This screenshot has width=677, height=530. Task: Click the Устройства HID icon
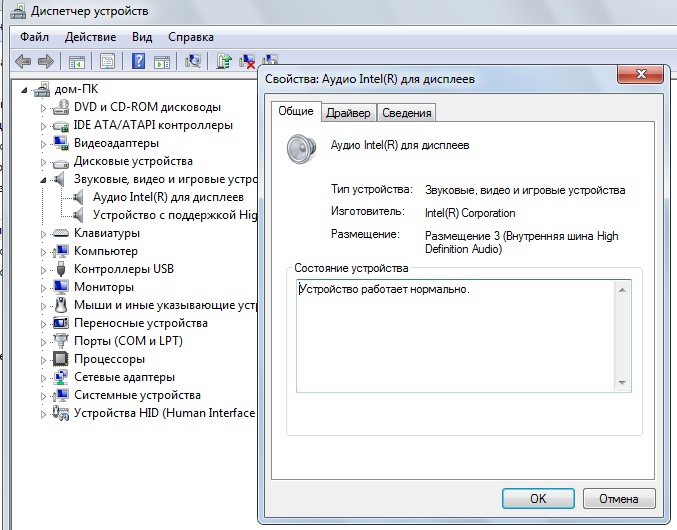tap(60, 413)
